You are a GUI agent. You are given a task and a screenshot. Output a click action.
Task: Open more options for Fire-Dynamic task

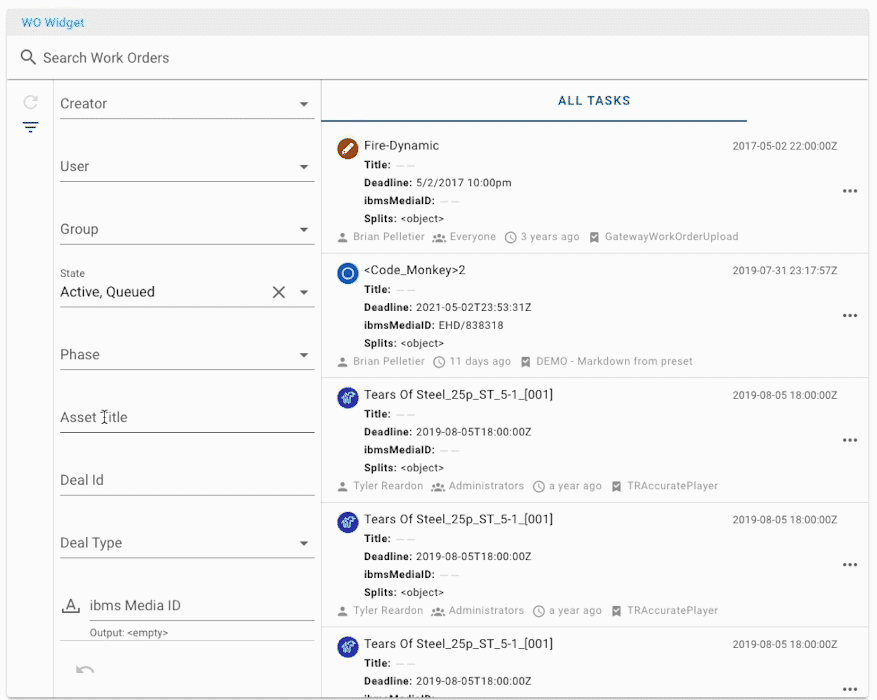coord(850,191)
